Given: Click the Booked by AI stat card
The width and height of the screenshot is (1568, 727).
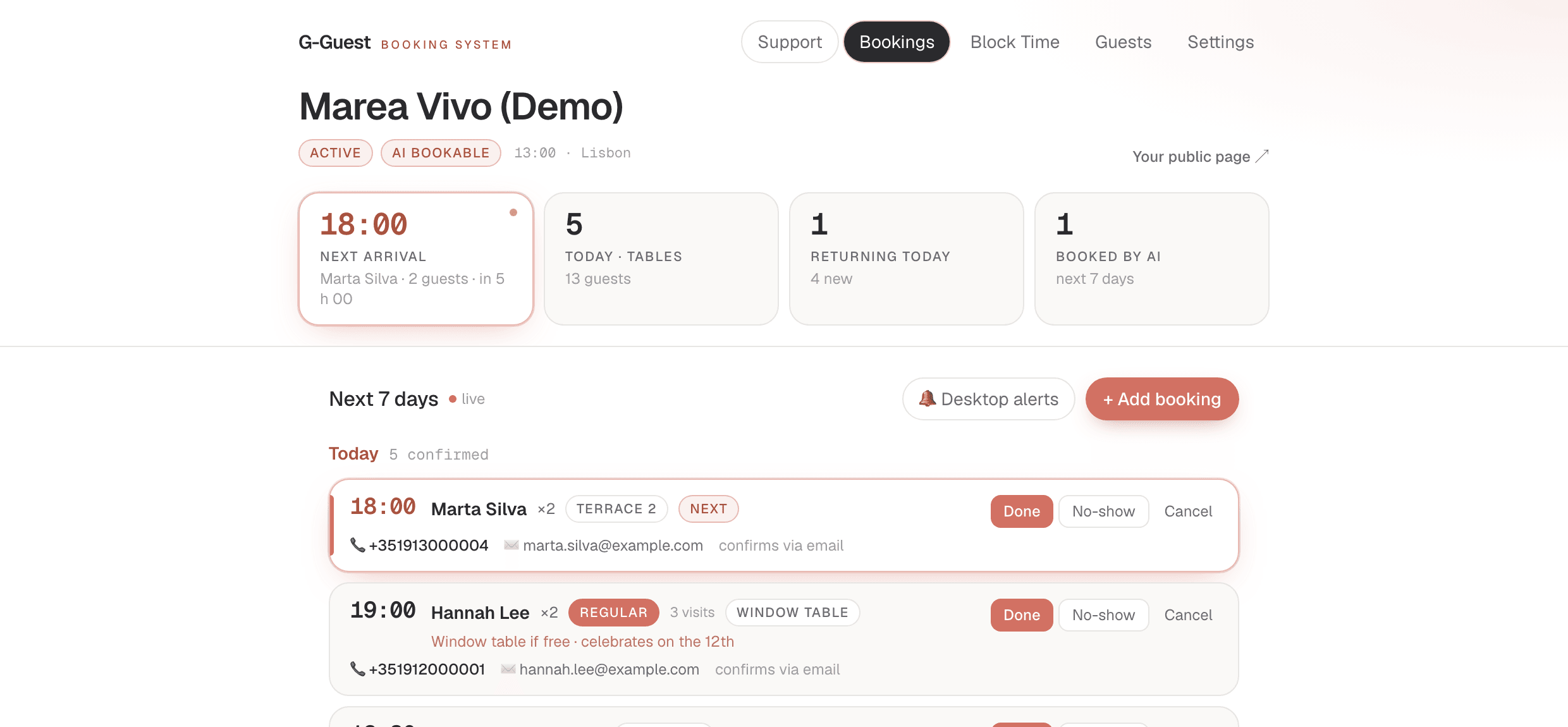Looking at the screenshot, I should coord(1151,259).
